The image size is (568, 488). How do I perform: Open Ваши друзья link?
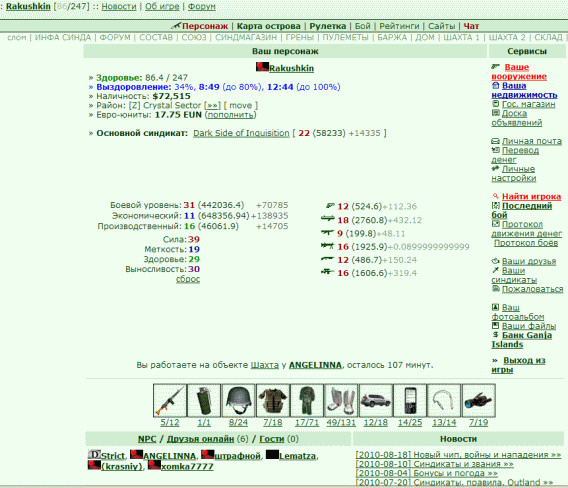point(529,261)
